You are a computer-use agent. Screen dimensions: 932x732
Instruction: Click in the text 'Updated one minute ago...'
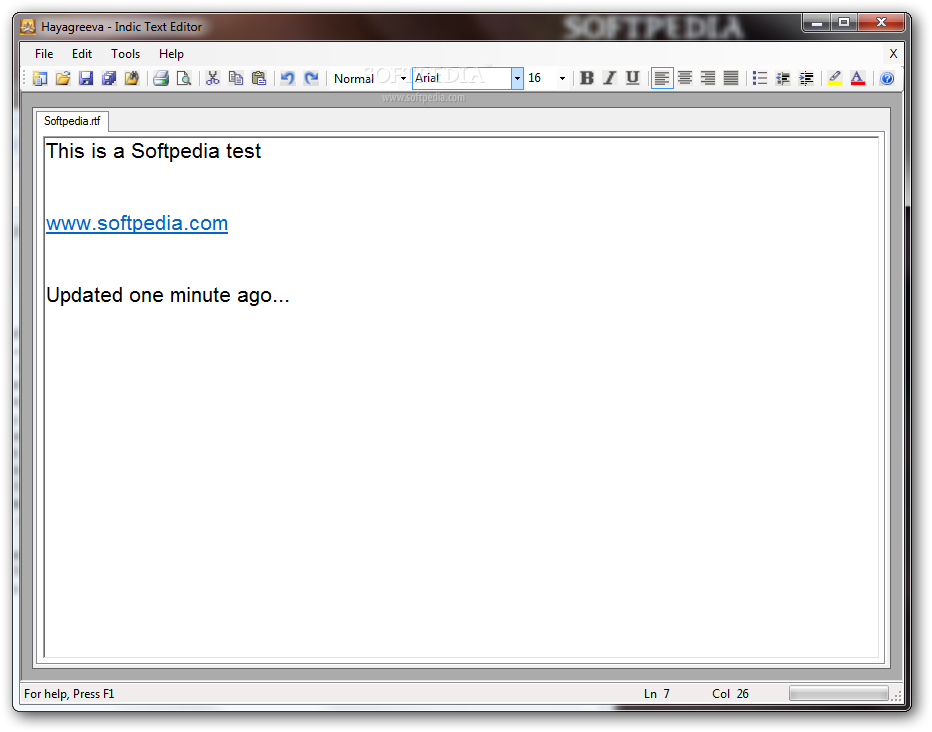(168, 295)
